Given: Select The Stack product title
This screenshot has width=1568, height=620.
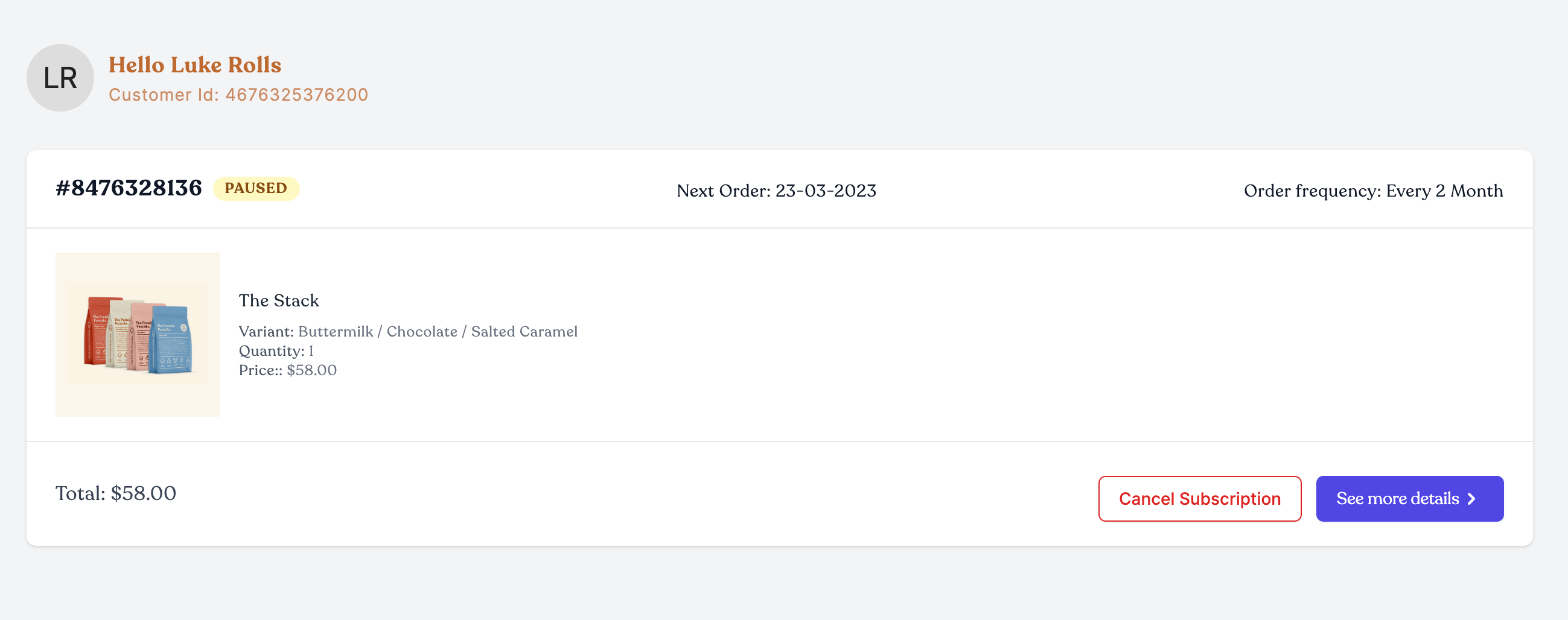Looking at the screenshot, I should point(279,300).
